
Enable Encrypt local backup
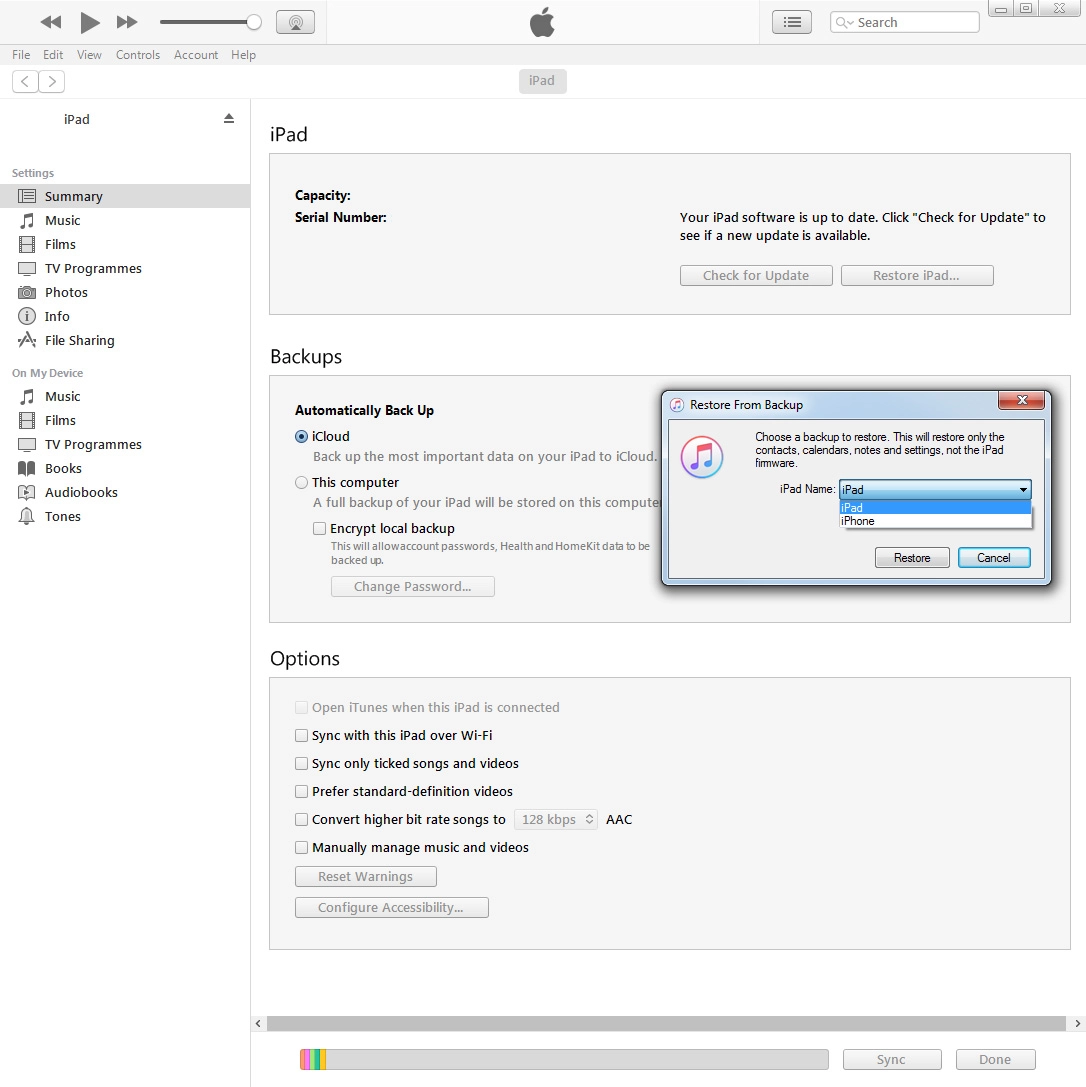coord(320,528)
